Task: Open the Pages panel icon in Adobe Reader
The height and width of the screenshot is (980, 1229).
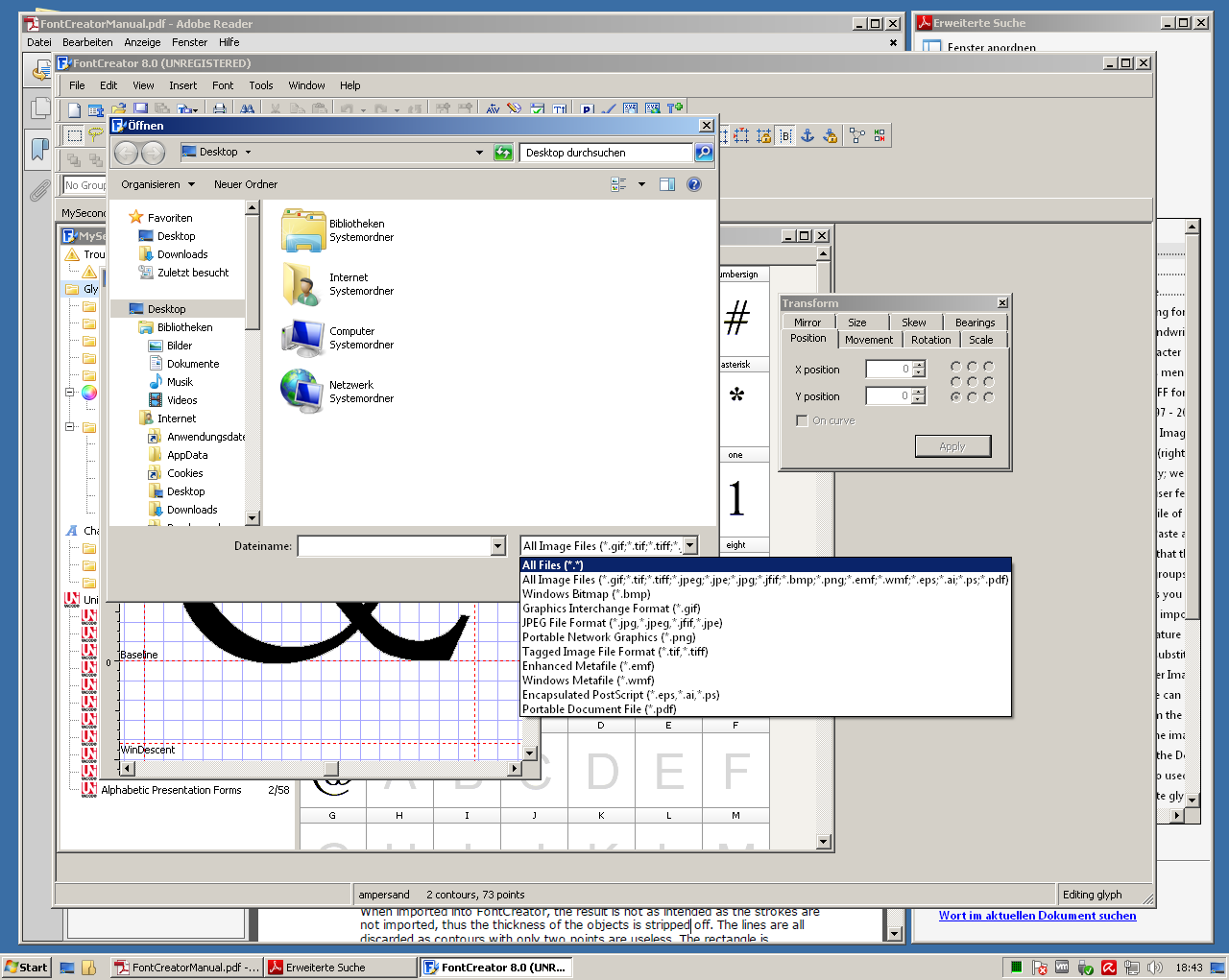Action: pyautogui.click(x=39, y=108)
